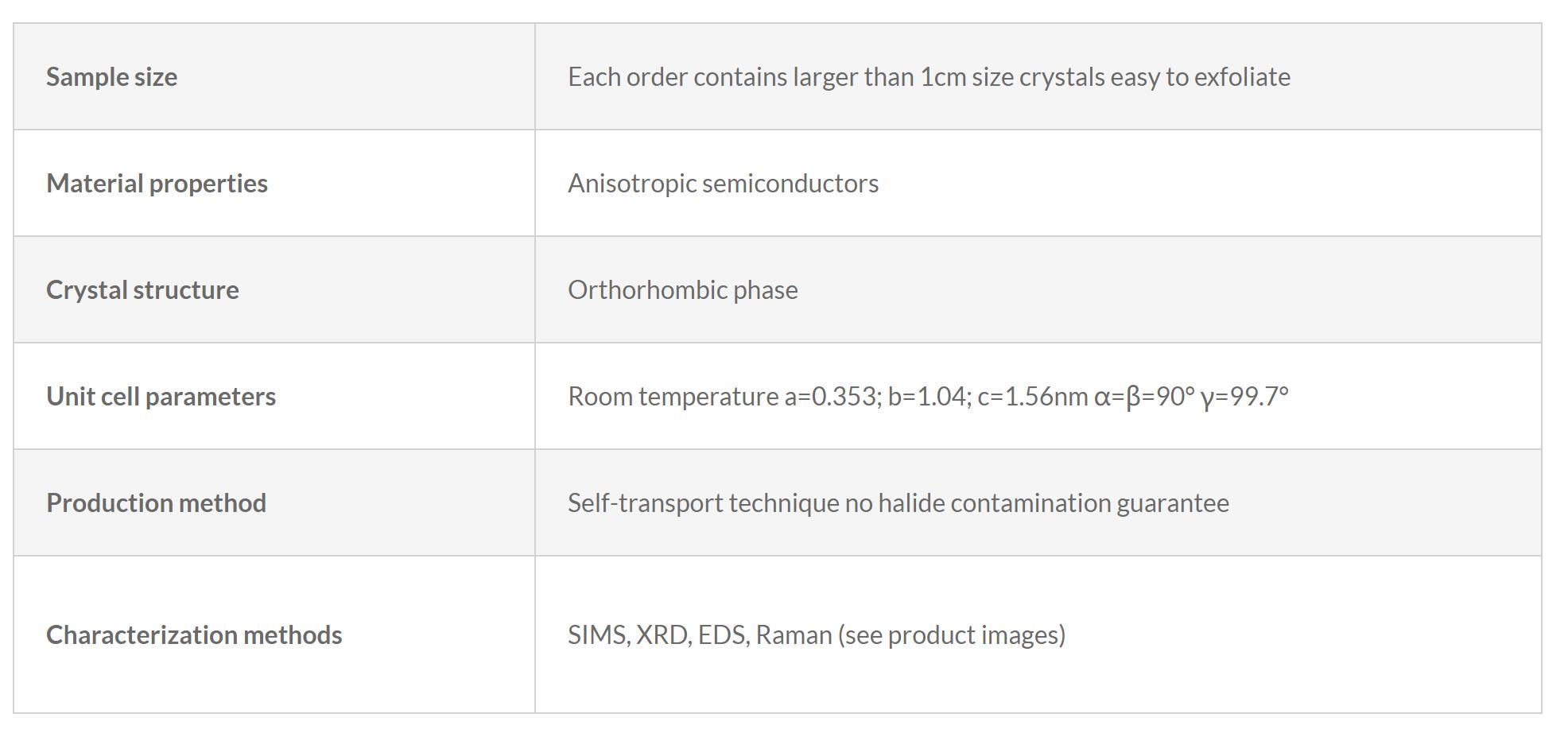Click the sample size description text
This screenshot has width=1568, height=737.
(x=929, y=77)
